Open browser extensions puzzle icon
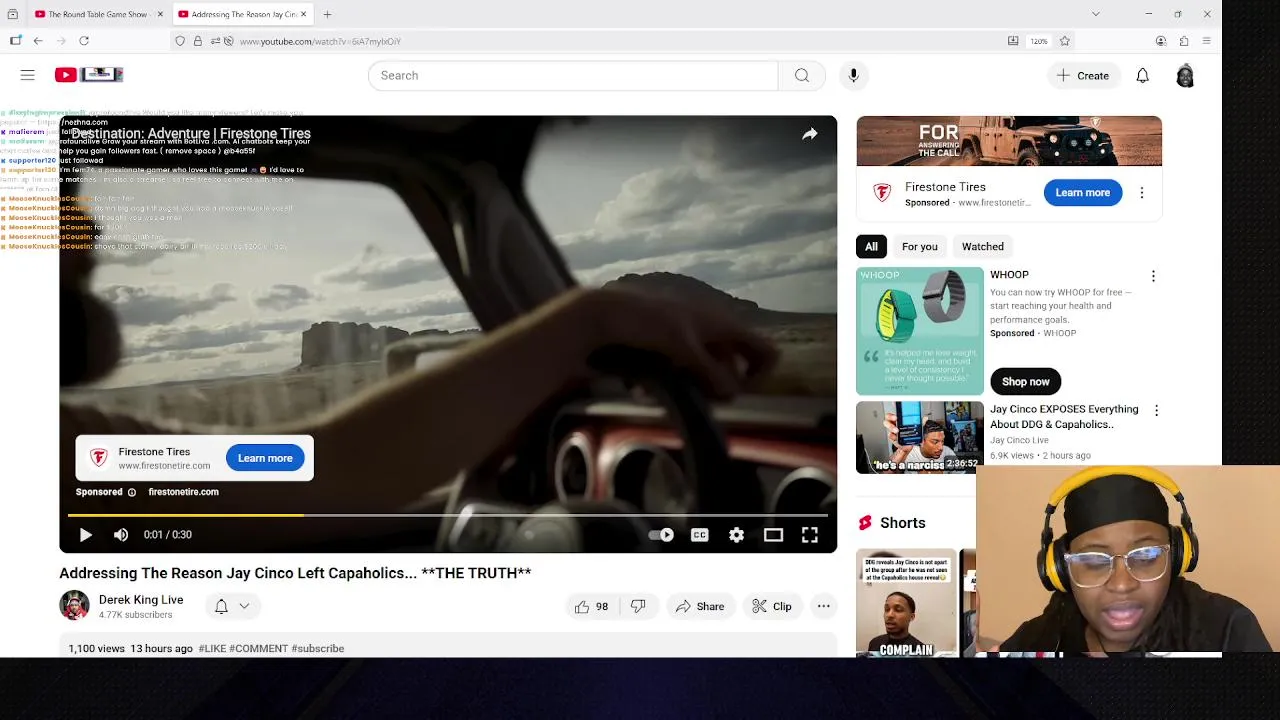Viewport: 1280px width, 720px height. pyautogui.click(x=1184, y=41)
